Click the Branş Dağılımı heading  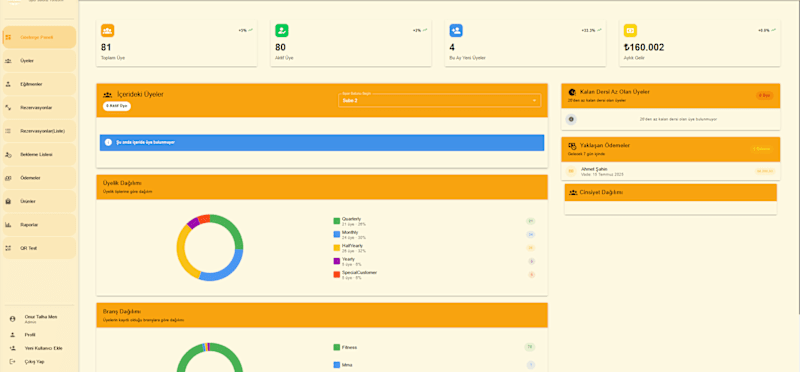tap(122, 311)
